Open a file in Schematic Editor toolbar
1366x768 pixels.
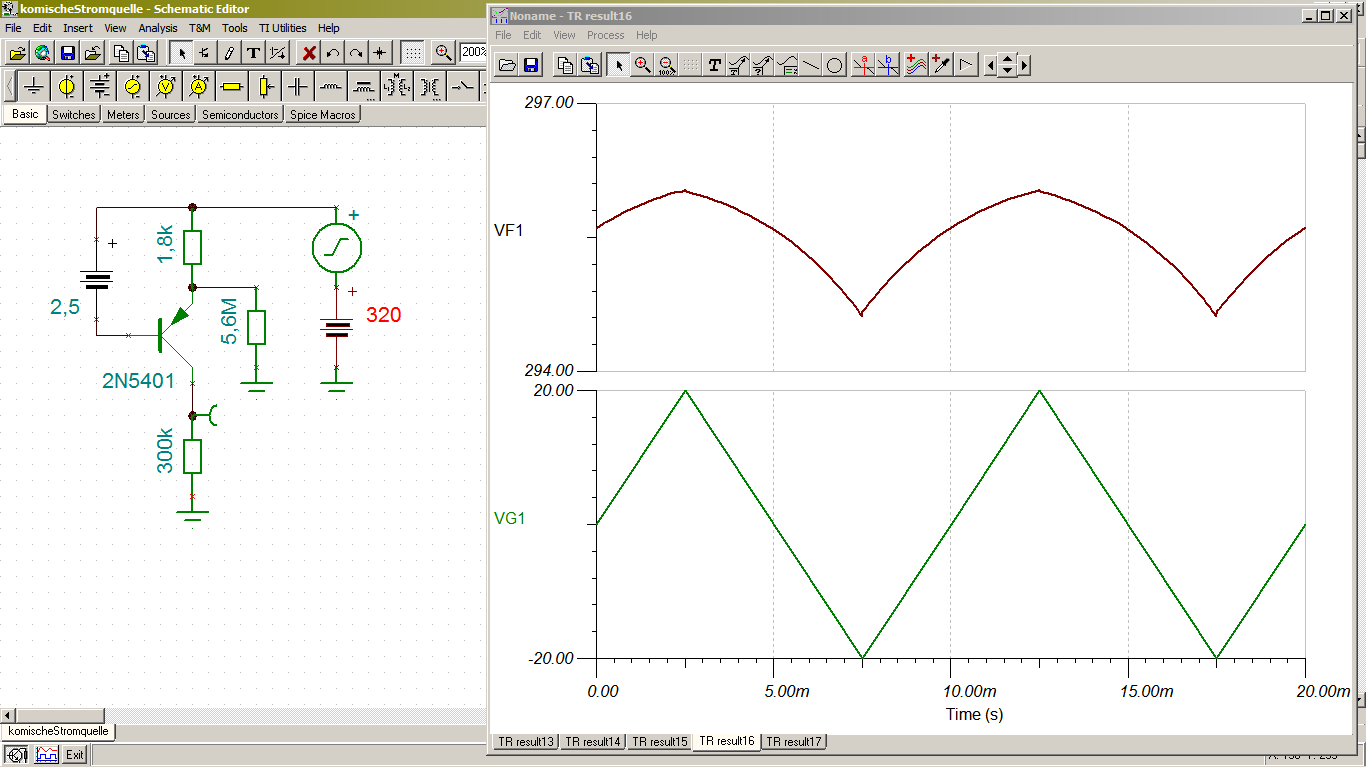click(x=17, y=53)
